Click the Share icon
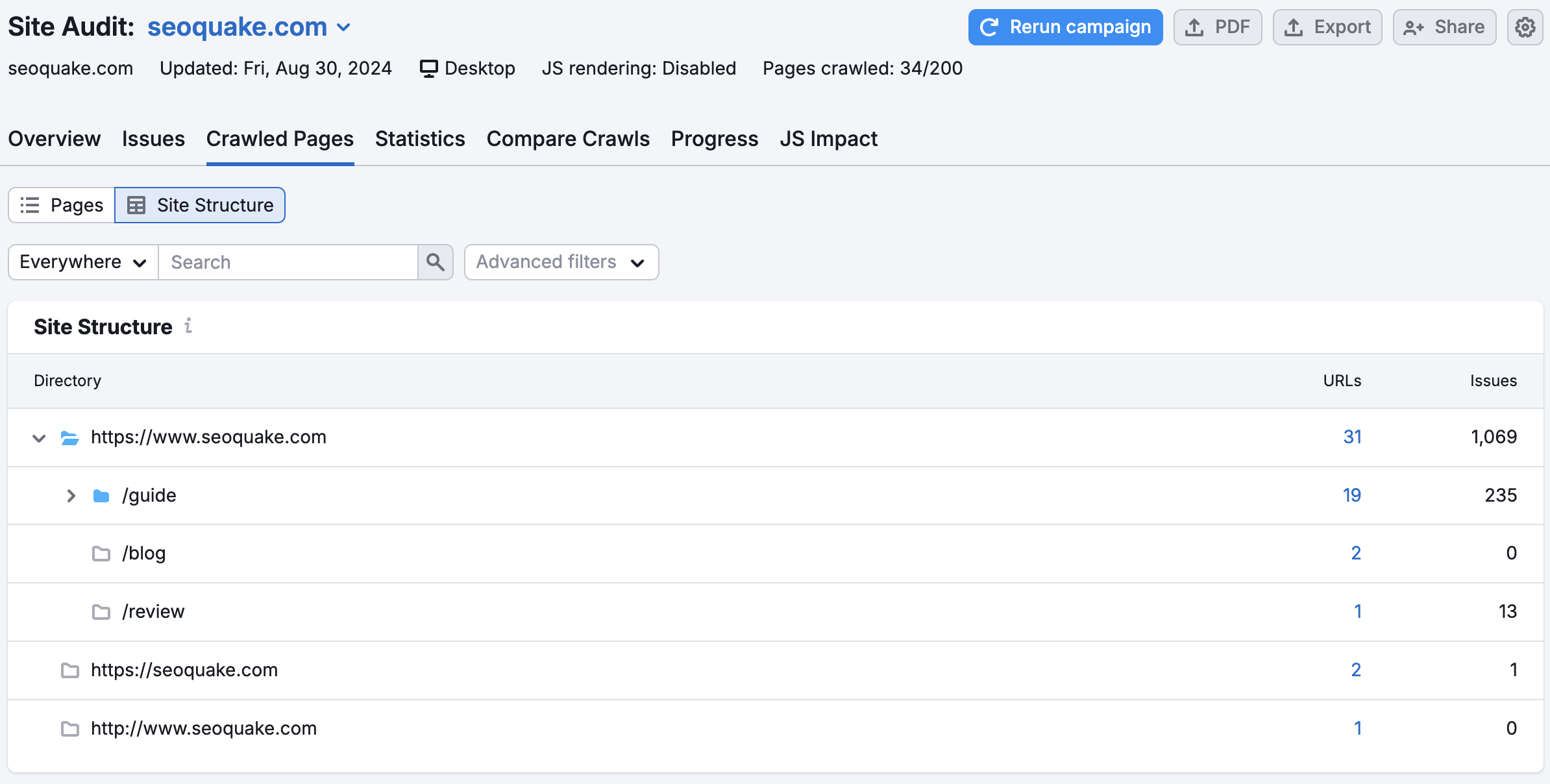This screenshot has height=784, width=1550. click(1412, 27)
